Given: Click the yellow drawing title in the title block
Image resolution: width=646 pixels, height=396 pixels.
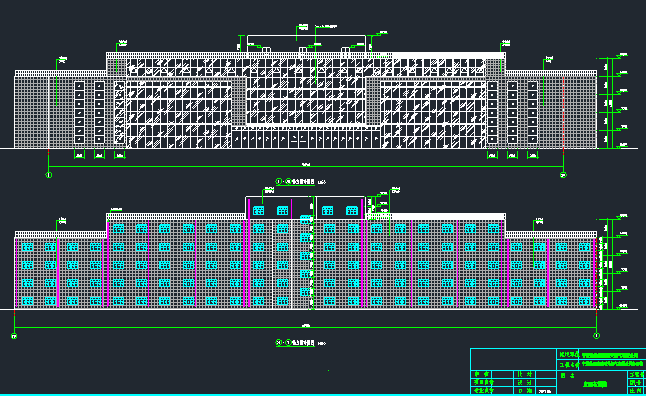Looking at the screenshot, I should [595, 384].
